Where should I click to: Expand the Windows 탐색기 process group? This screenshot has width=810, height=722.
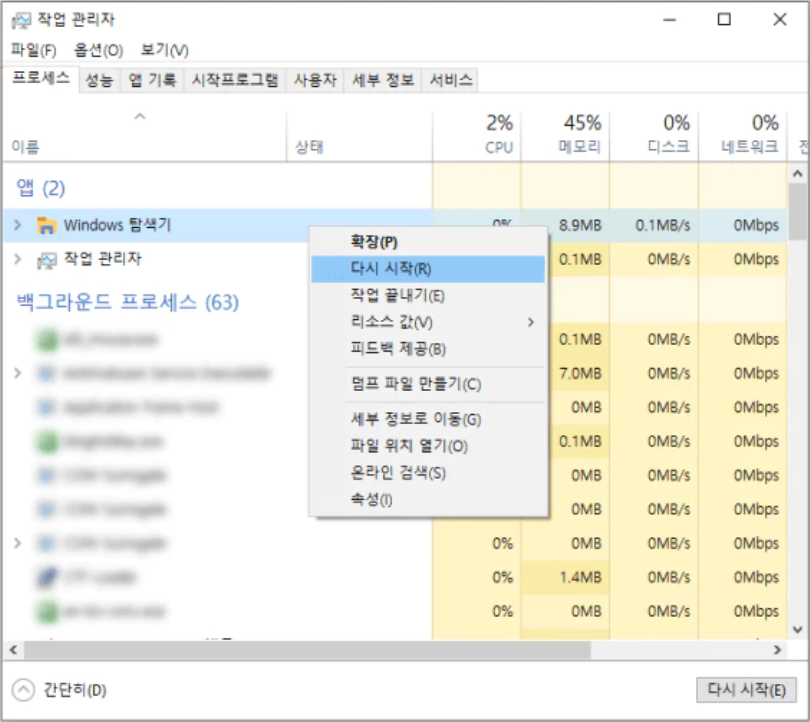(x=18, y=225)
